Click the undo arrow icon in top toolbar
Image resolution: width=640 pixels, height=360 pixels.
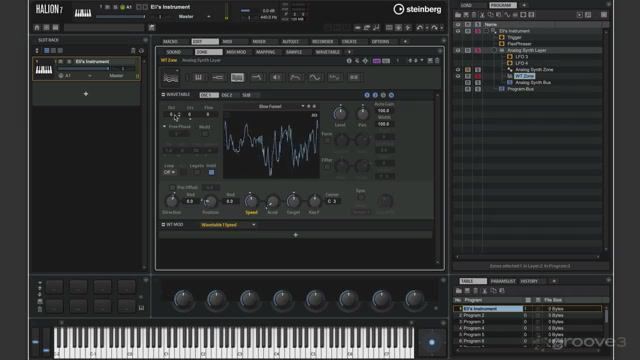pos(420,28)
